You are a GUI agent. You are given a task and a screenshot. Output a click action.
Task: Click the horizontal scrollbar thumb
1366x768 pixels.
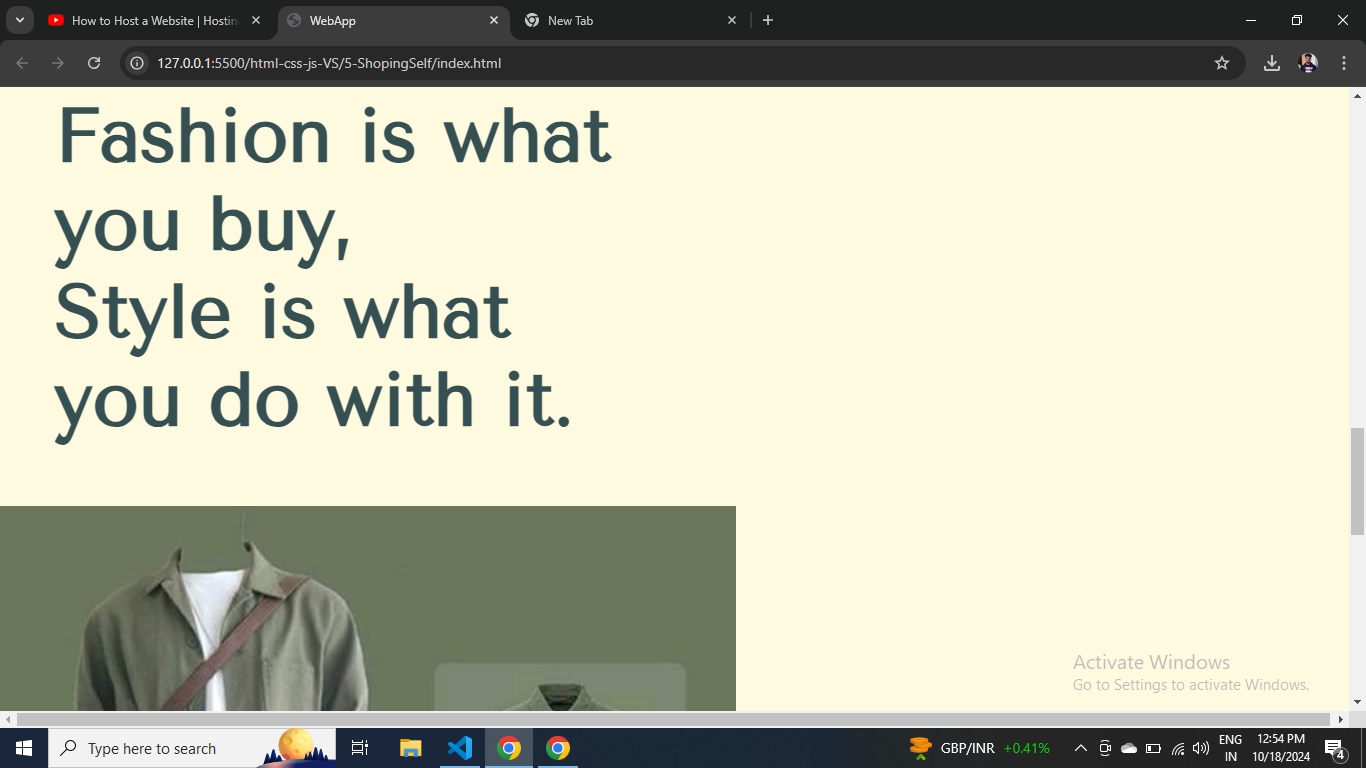pyautogui.click(x=674, y=720)
